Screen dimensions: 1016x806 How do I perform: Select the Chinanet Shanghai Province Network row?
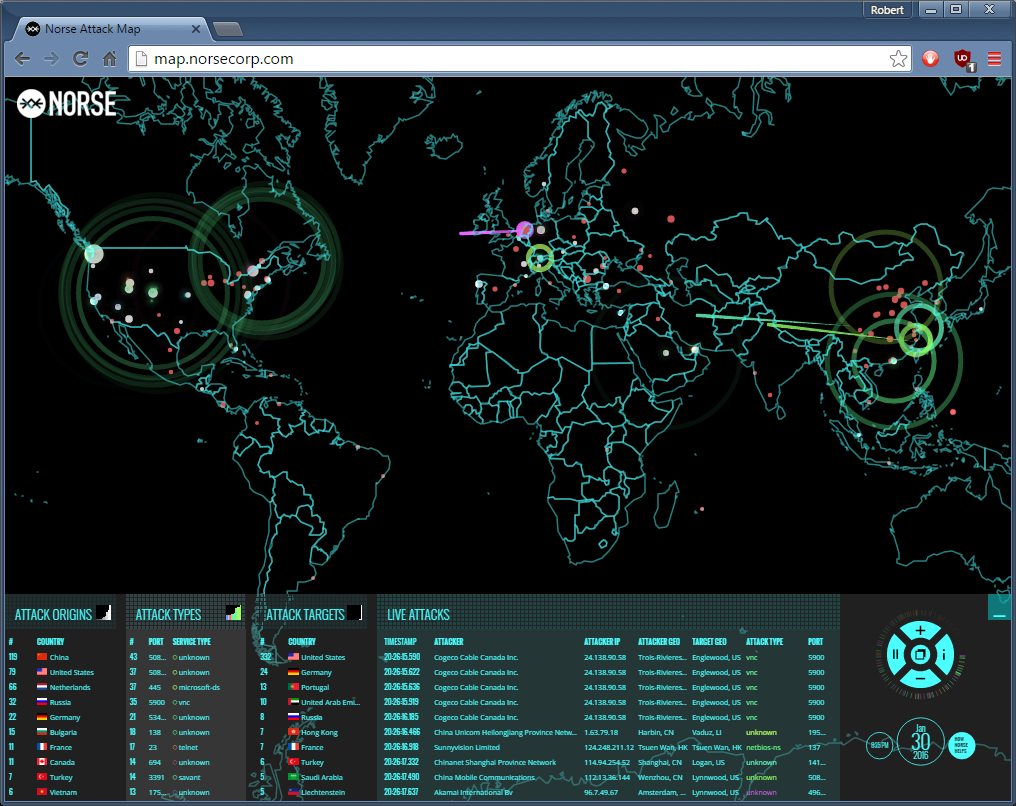pos(606,762)
